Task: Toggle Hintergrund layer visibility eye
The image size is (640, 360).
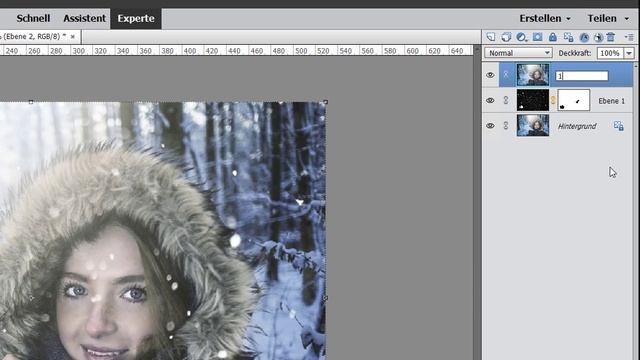Action: point(490,126)
